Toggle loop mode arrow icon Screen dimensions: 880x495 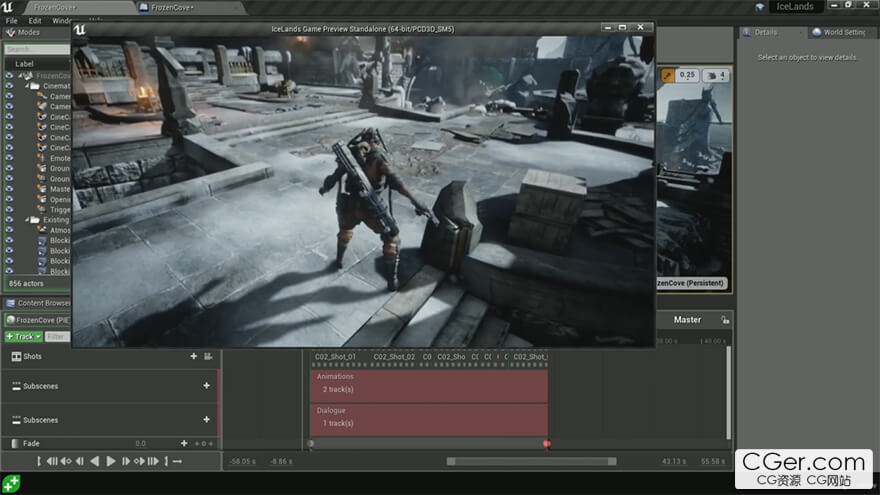177,461
